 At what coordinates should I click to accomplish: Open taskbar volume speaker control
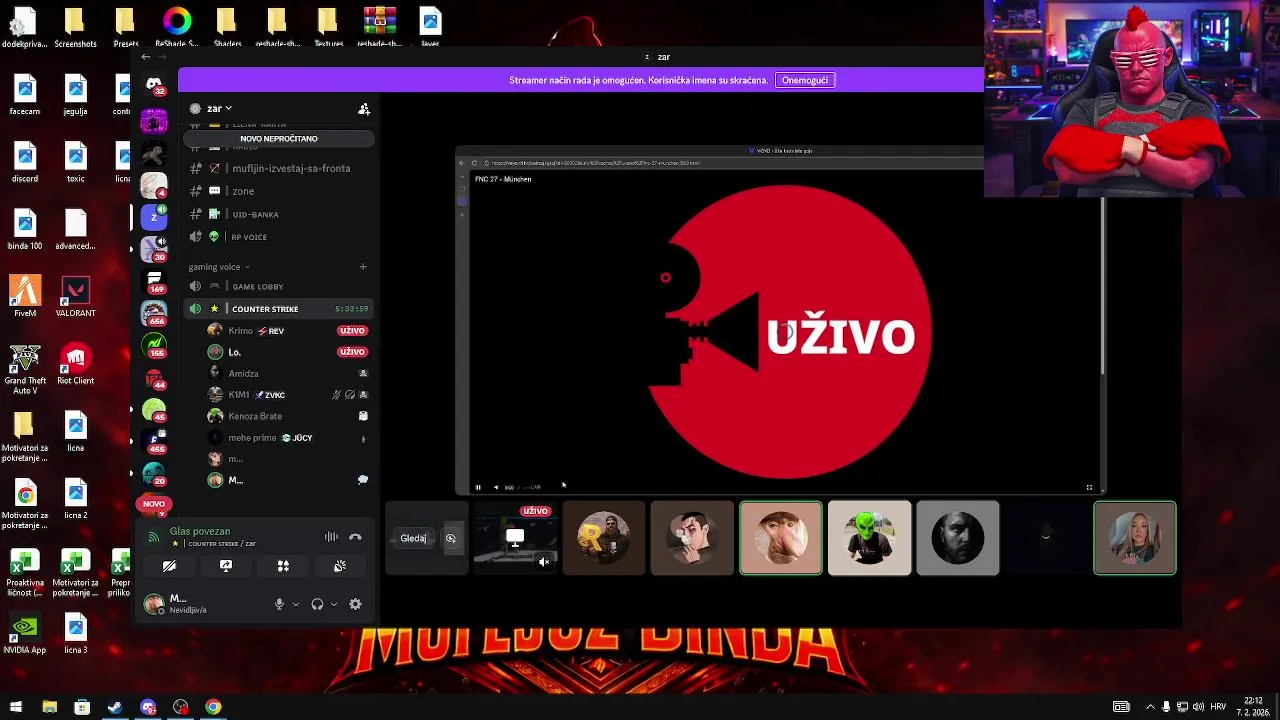(1200, 707)
